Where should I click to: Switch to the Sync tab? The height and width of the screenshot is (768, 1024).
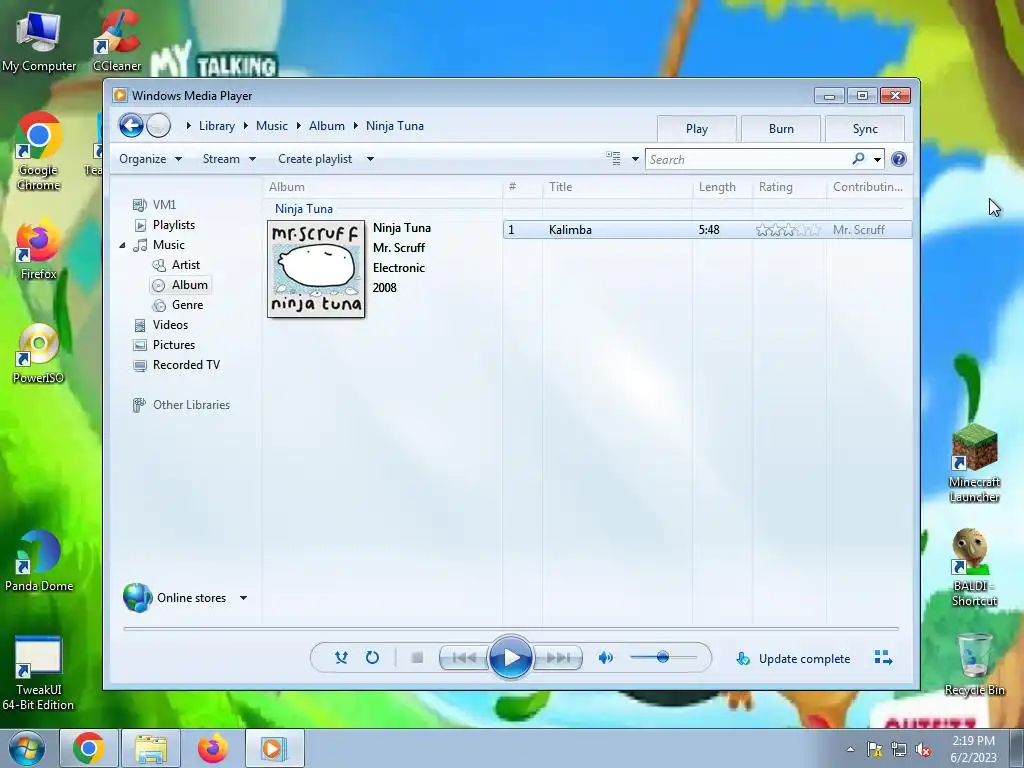865,129
